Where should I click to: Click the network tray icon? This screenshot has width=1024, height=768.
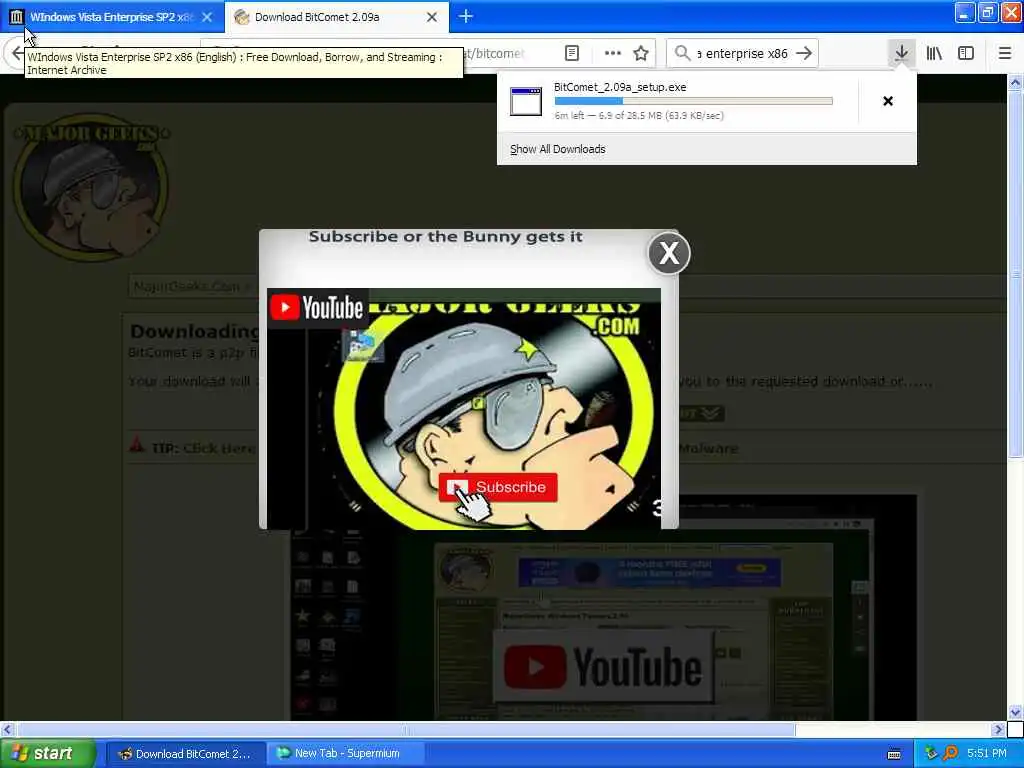[x=931, y=754]
